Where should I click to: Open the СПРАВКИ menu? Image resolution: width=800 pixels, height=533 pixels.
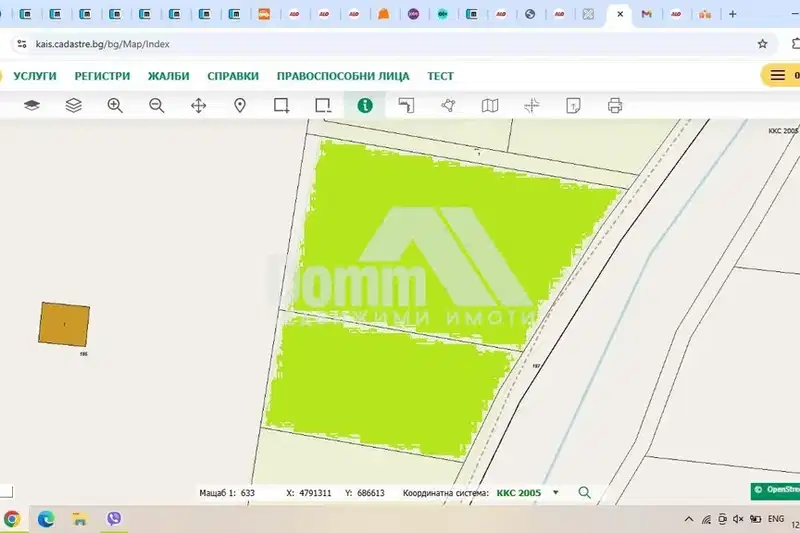pyautogui.click(x=233, y=76)
